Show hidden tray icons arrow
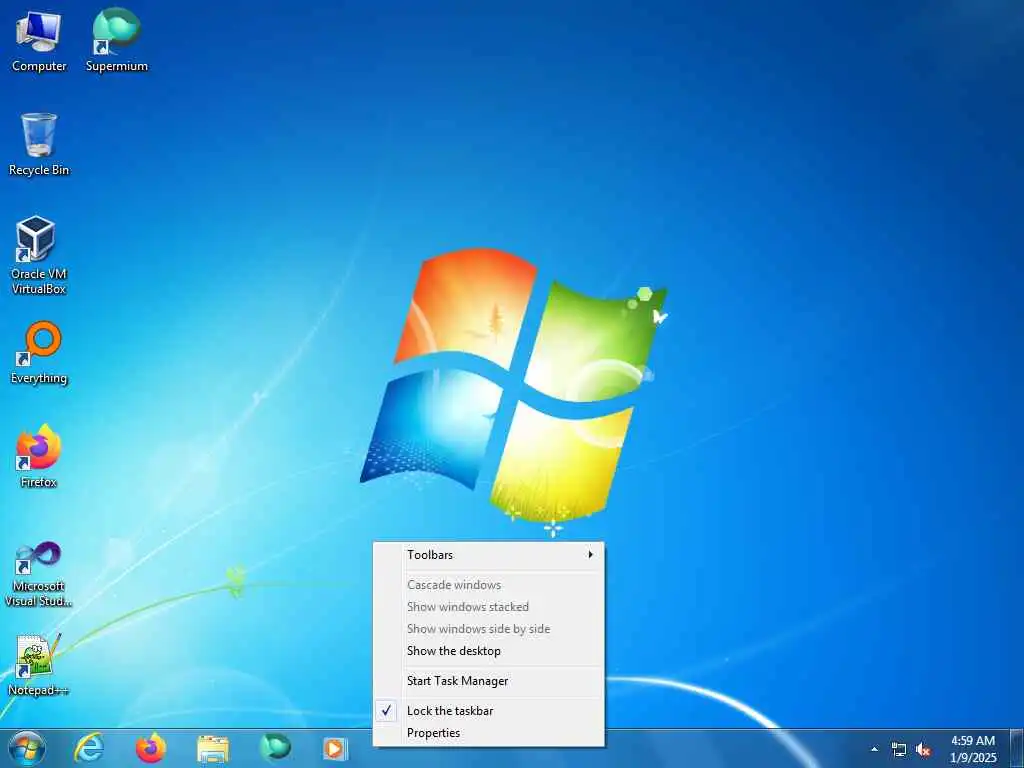Screen dimensions: 1024x768 tap(874, 749)
